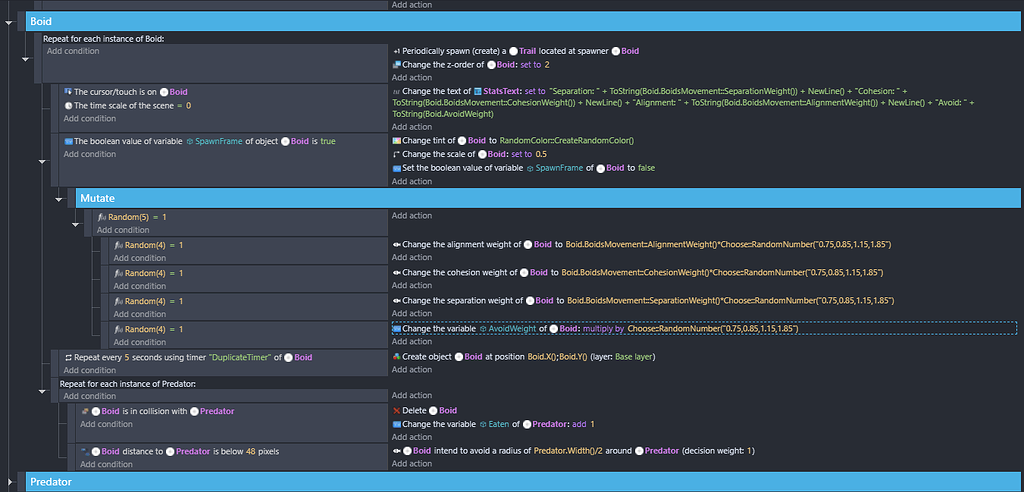1024x492 pixels.
Task: Click the distance condition icon before Boid
Action: [85, 451]
